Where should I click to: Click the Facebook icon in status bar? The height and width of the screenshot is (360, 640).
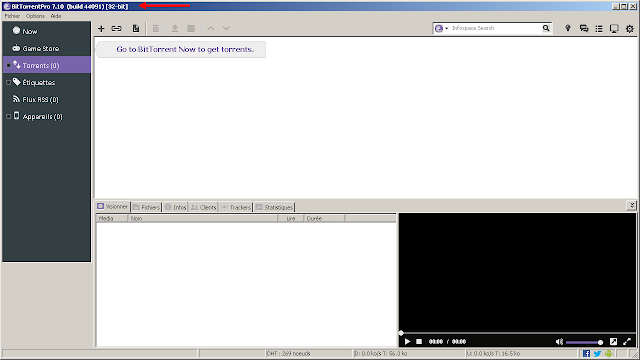[x=586, y=353]
